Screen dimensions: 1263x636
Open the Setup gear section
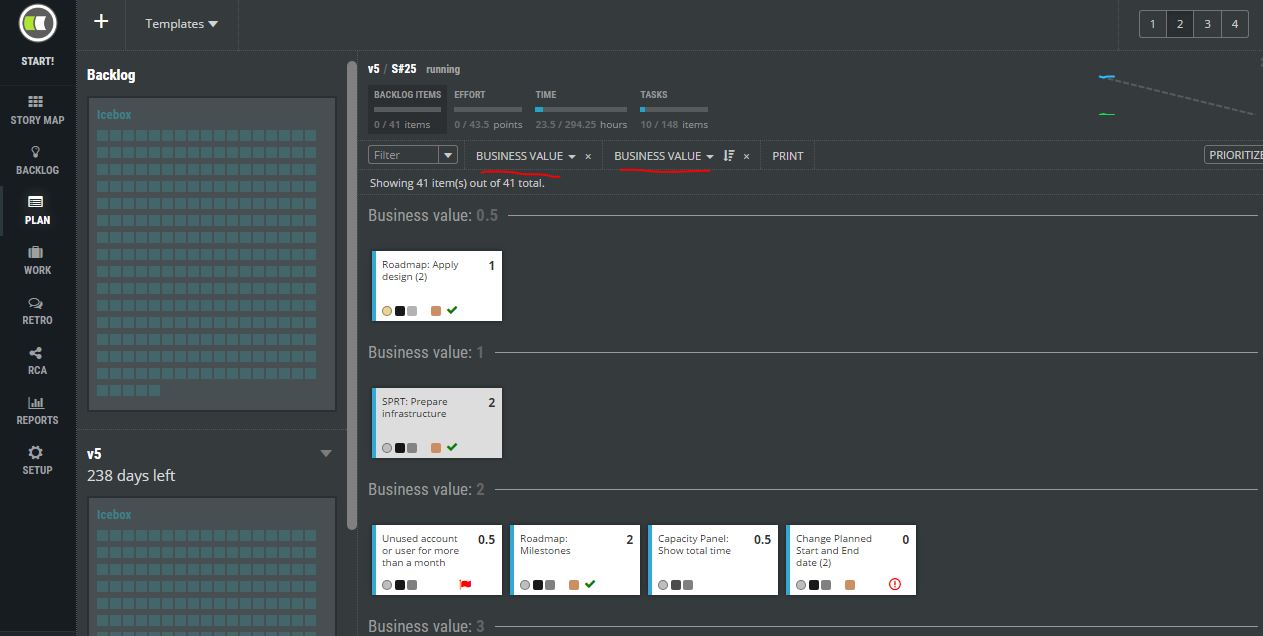point(37,460)
